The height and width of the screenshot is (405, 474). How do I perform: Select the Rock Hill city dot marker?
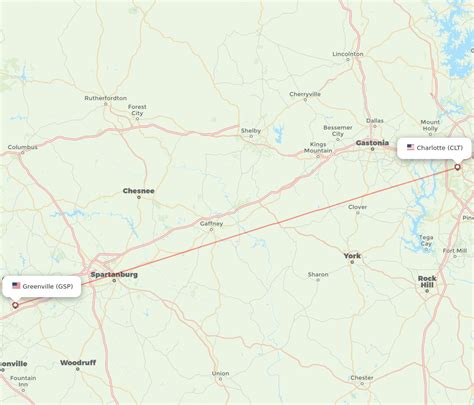pos(427,291)
